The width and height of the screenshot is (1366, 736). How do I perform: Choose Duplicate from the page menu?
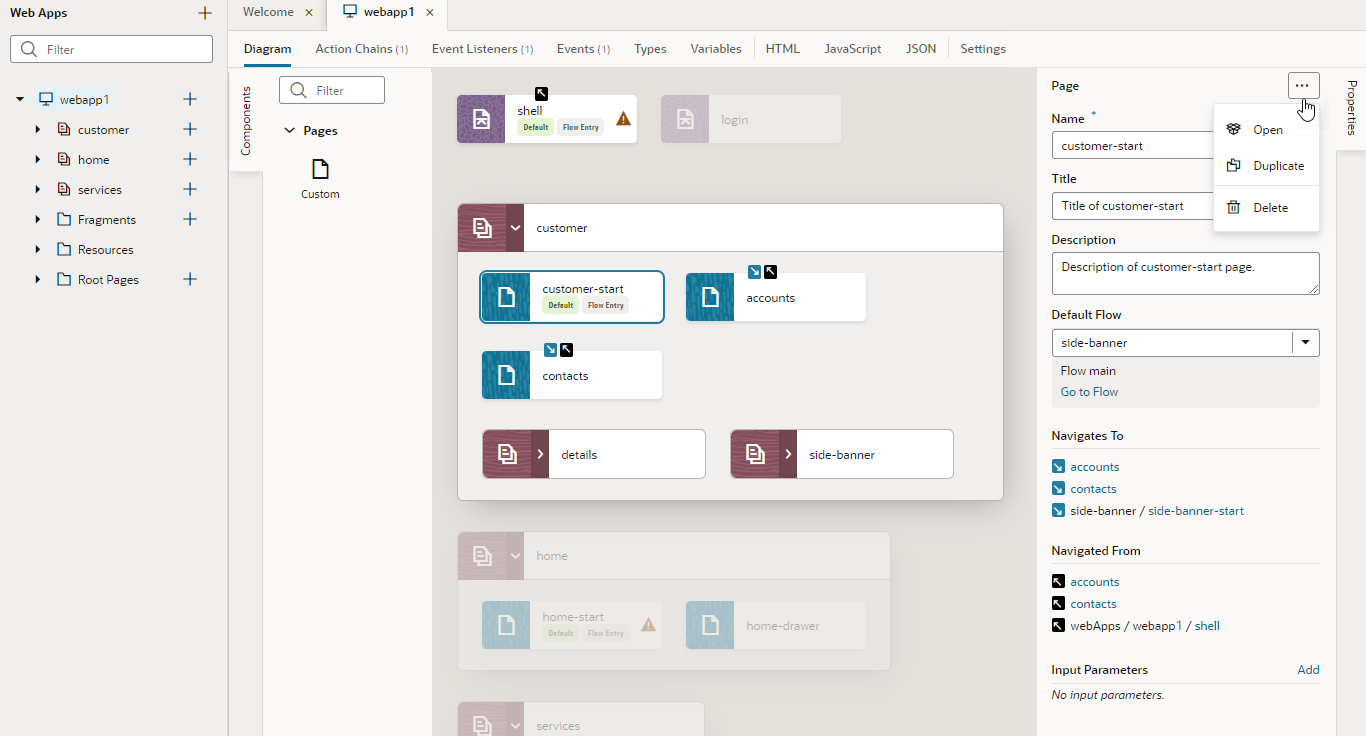[x=1266, y=166]
